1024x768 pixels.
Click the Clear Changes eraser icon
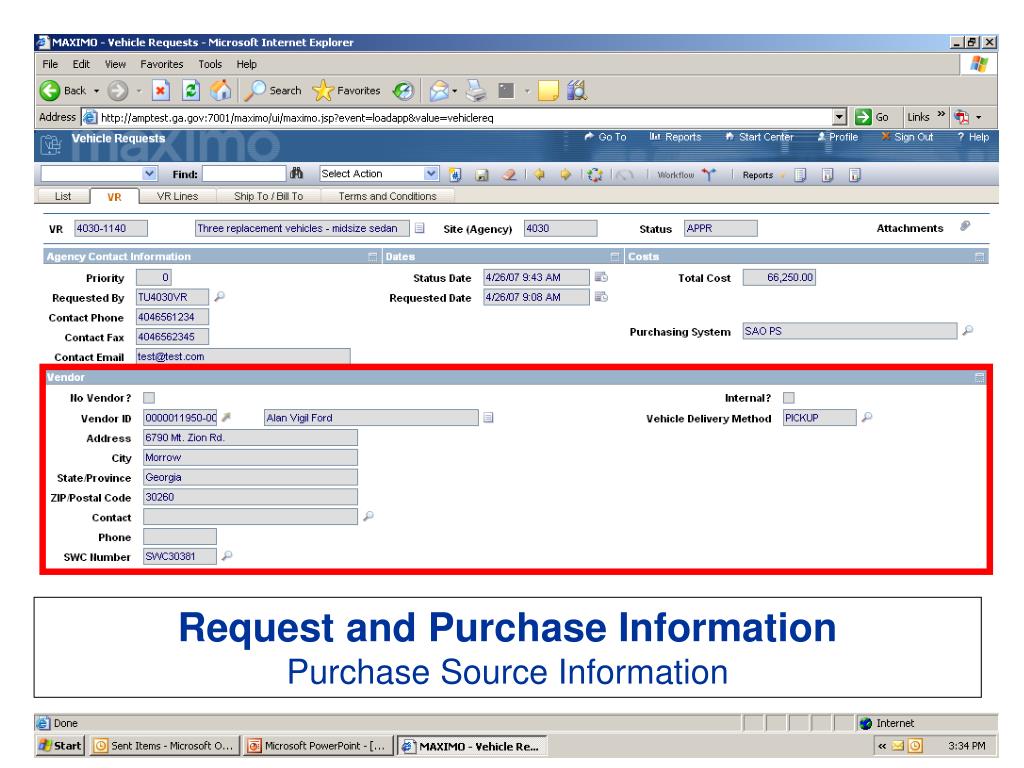click(x=509, y=174)
